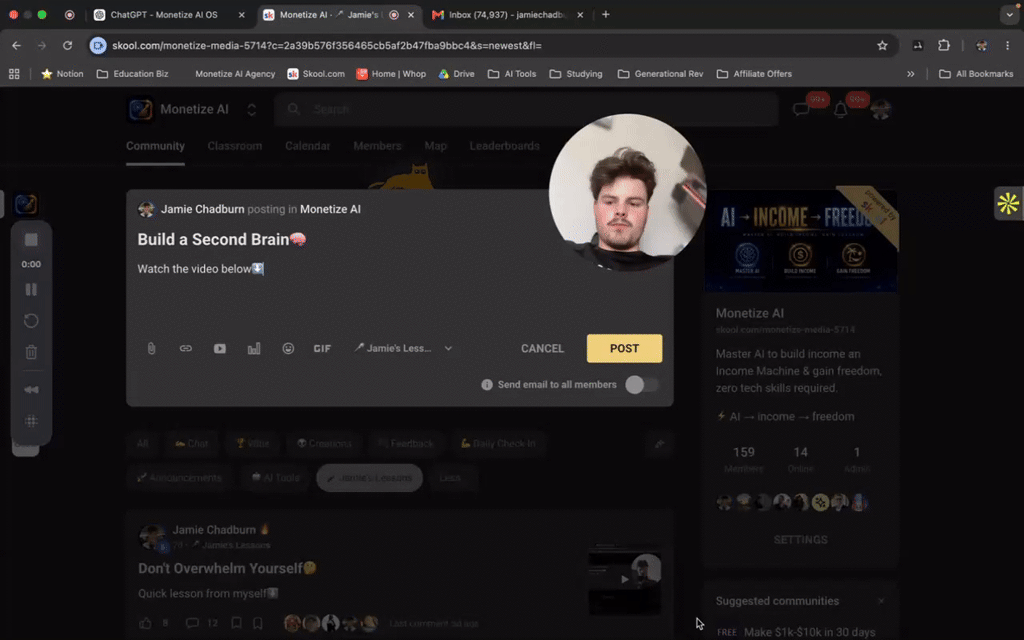Open the chat messages icon
The width and height of the screenshot is (1024, 640).
coord(801,110)
